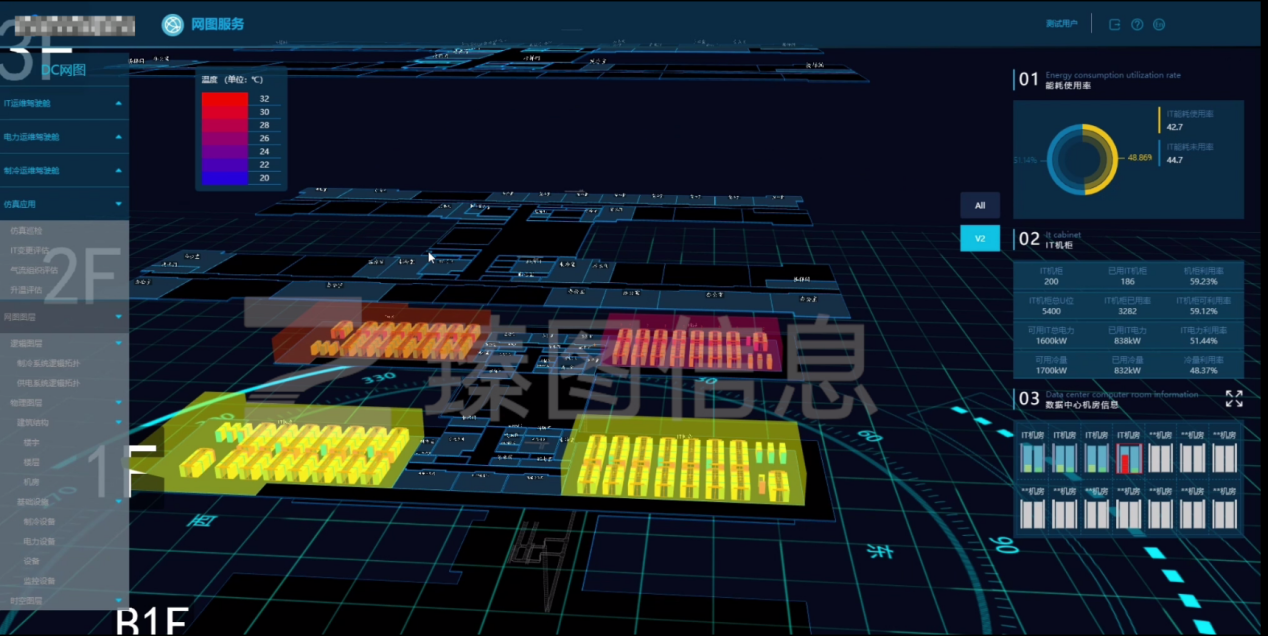Click the red 32°C legend color
This screenshot has height=636, width=1268.
(x=224, y=100)
